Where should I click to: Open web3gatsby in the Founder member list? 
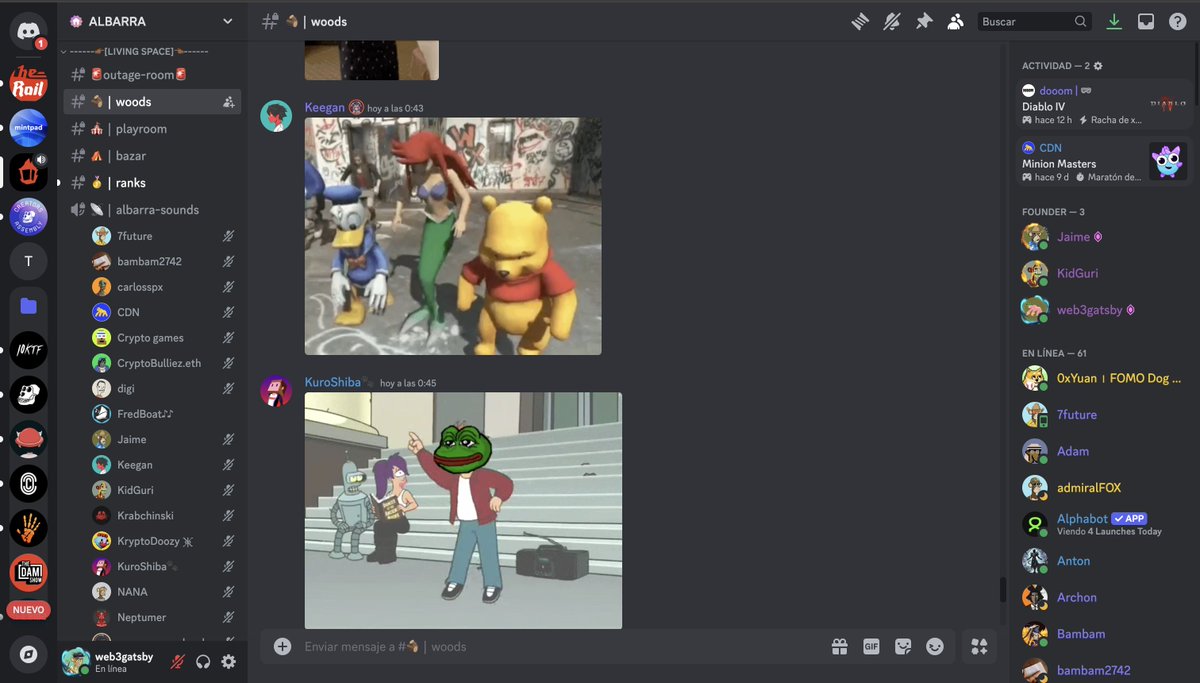[1105, 310]
